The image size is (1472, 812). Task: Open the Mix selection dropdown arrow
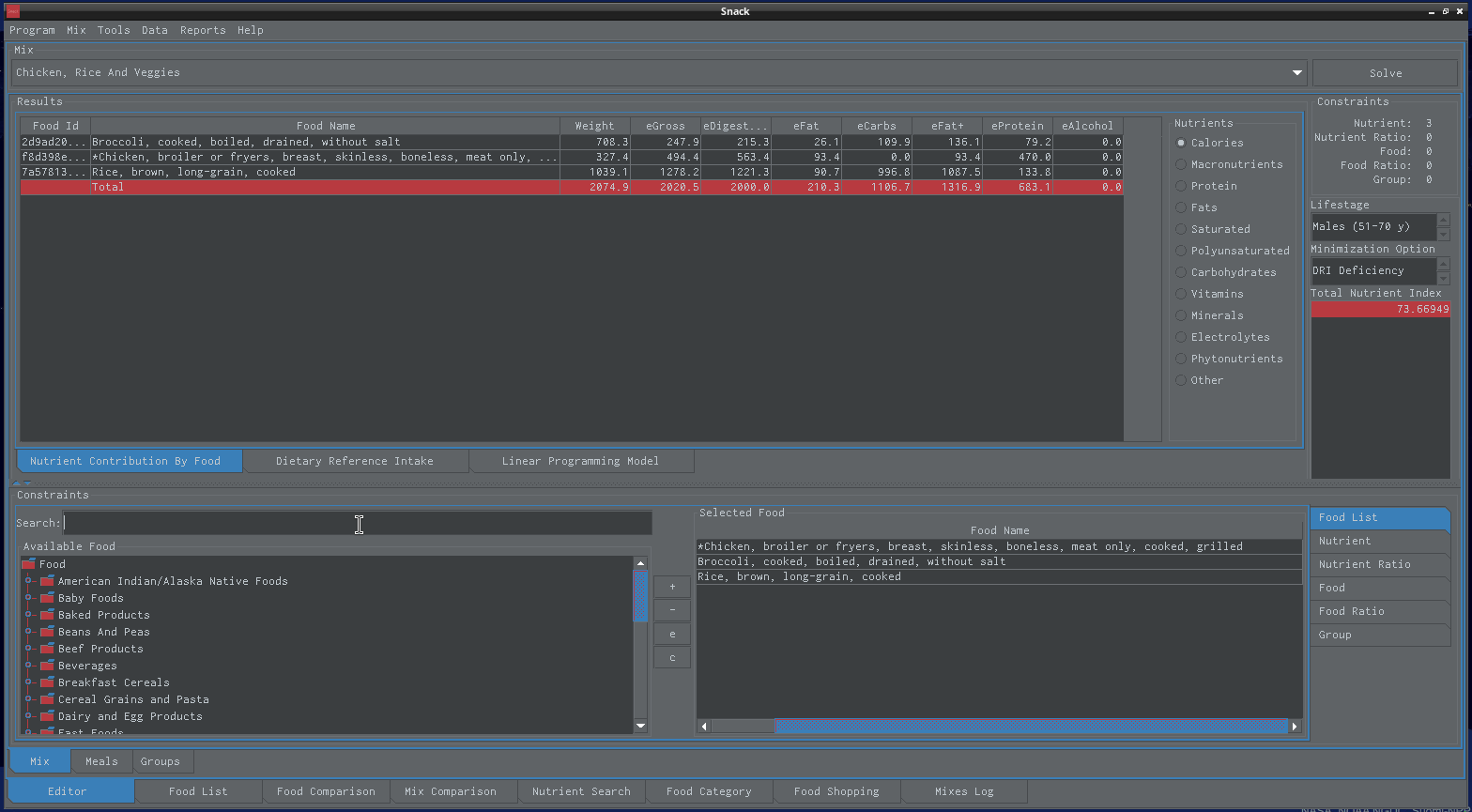coord(1297,73)
